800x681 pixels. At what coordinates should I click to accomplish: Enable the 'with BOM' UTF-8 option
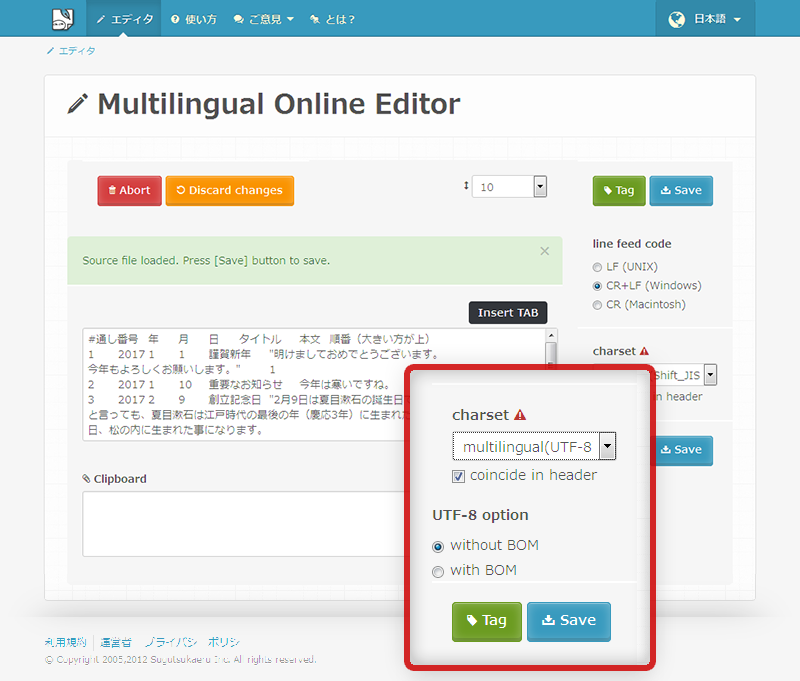(437, 570)
